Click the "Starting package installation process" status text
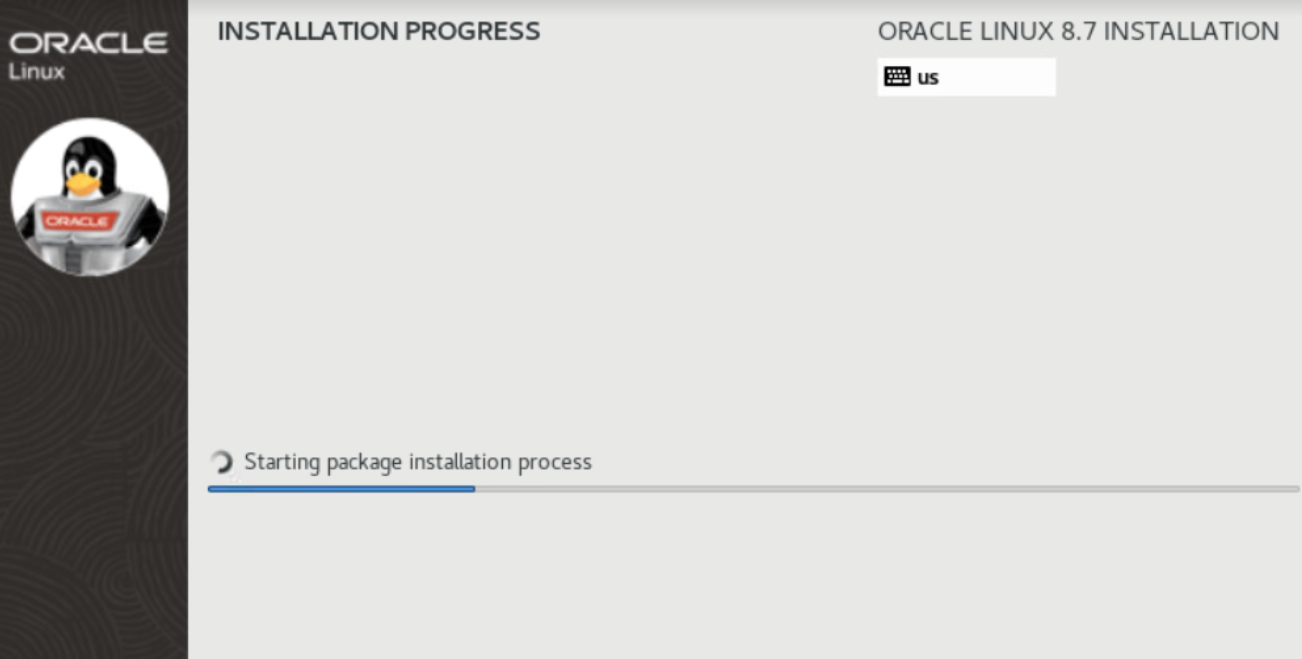This screenshot has width=1302, height=659. click(418, 462)
